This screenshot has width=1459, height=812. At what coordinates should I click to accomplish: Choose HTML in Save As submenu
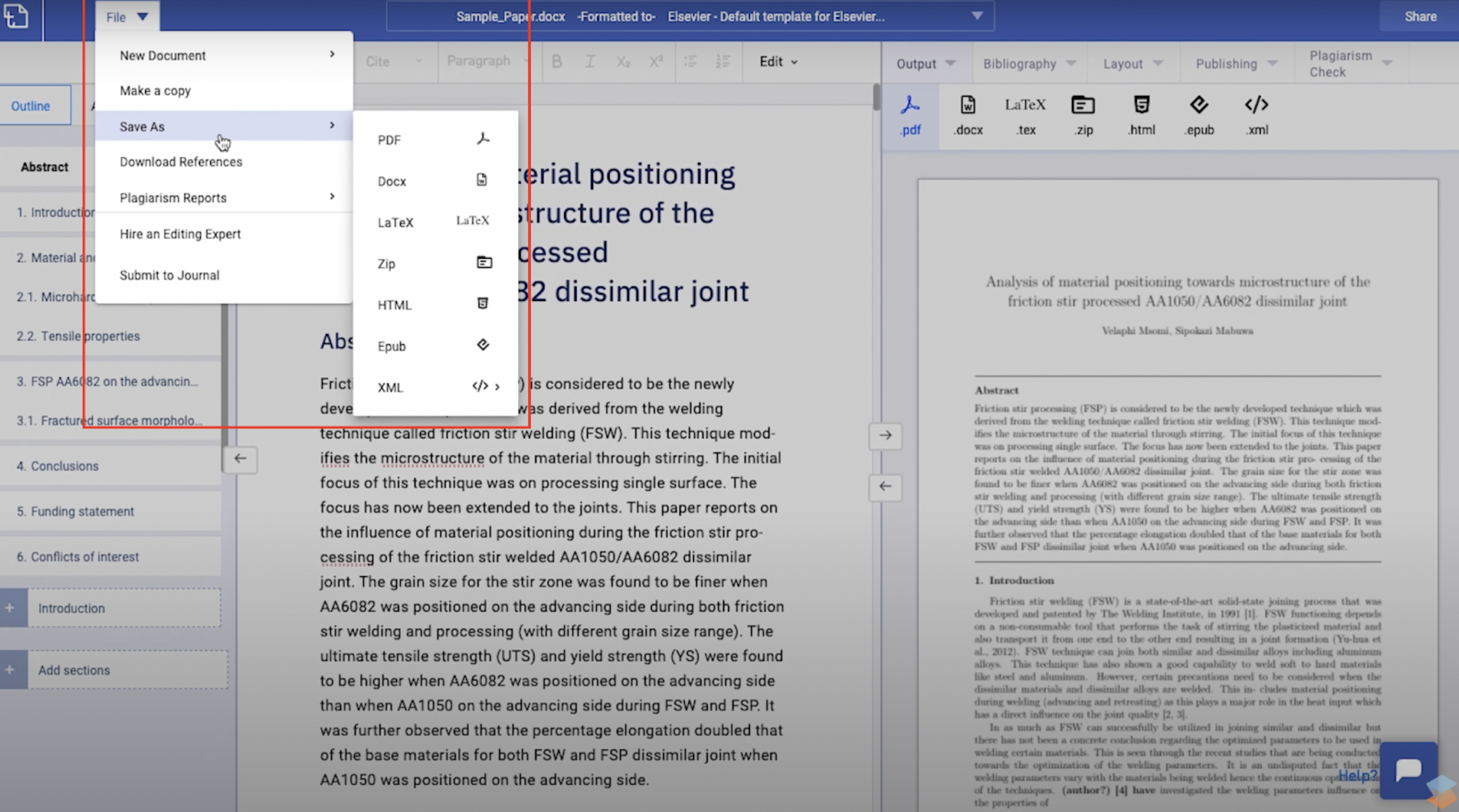435,305
